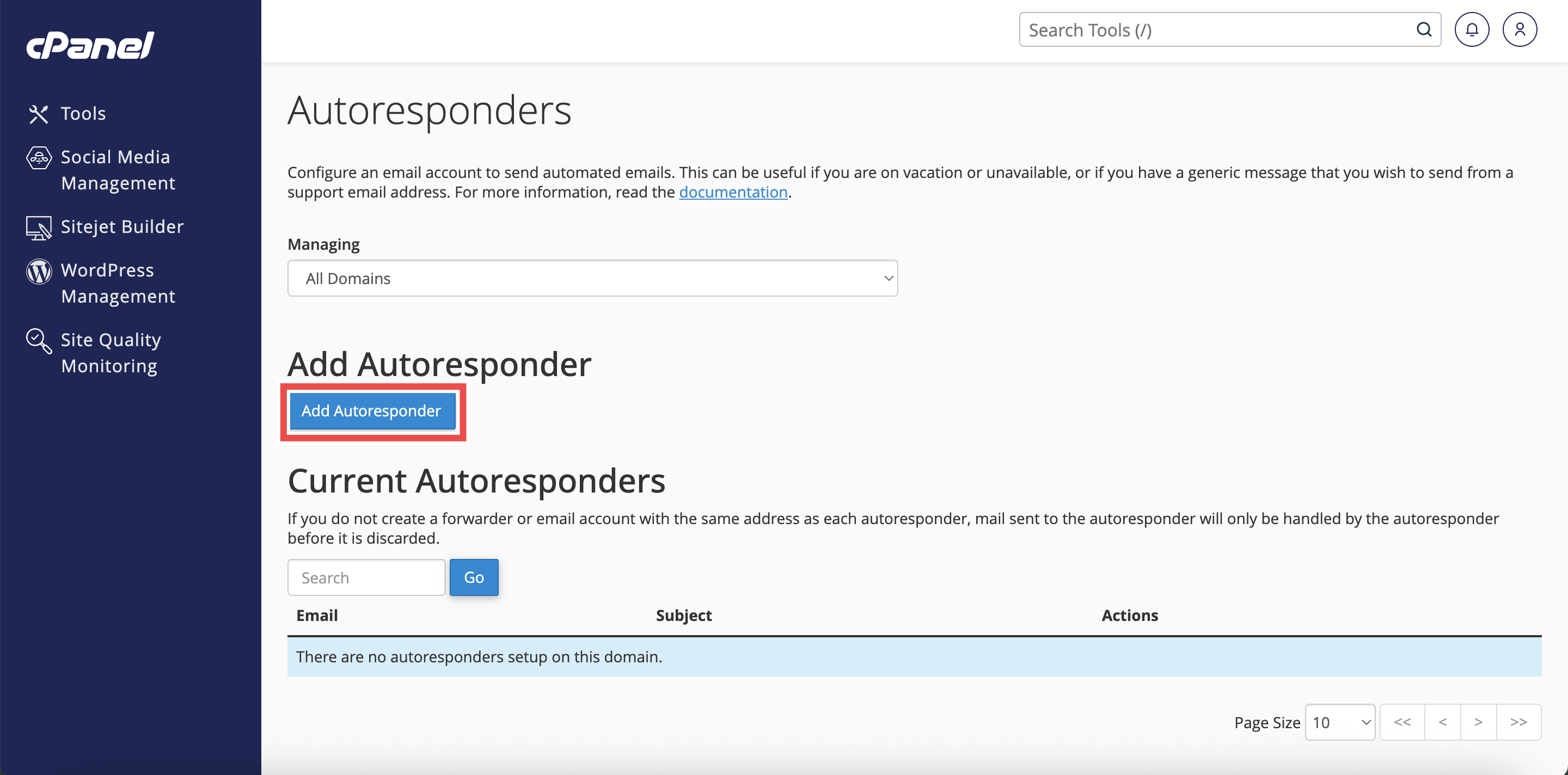Open the Page Size dropdown
Screen dimensions: 1568x775
1340,722
